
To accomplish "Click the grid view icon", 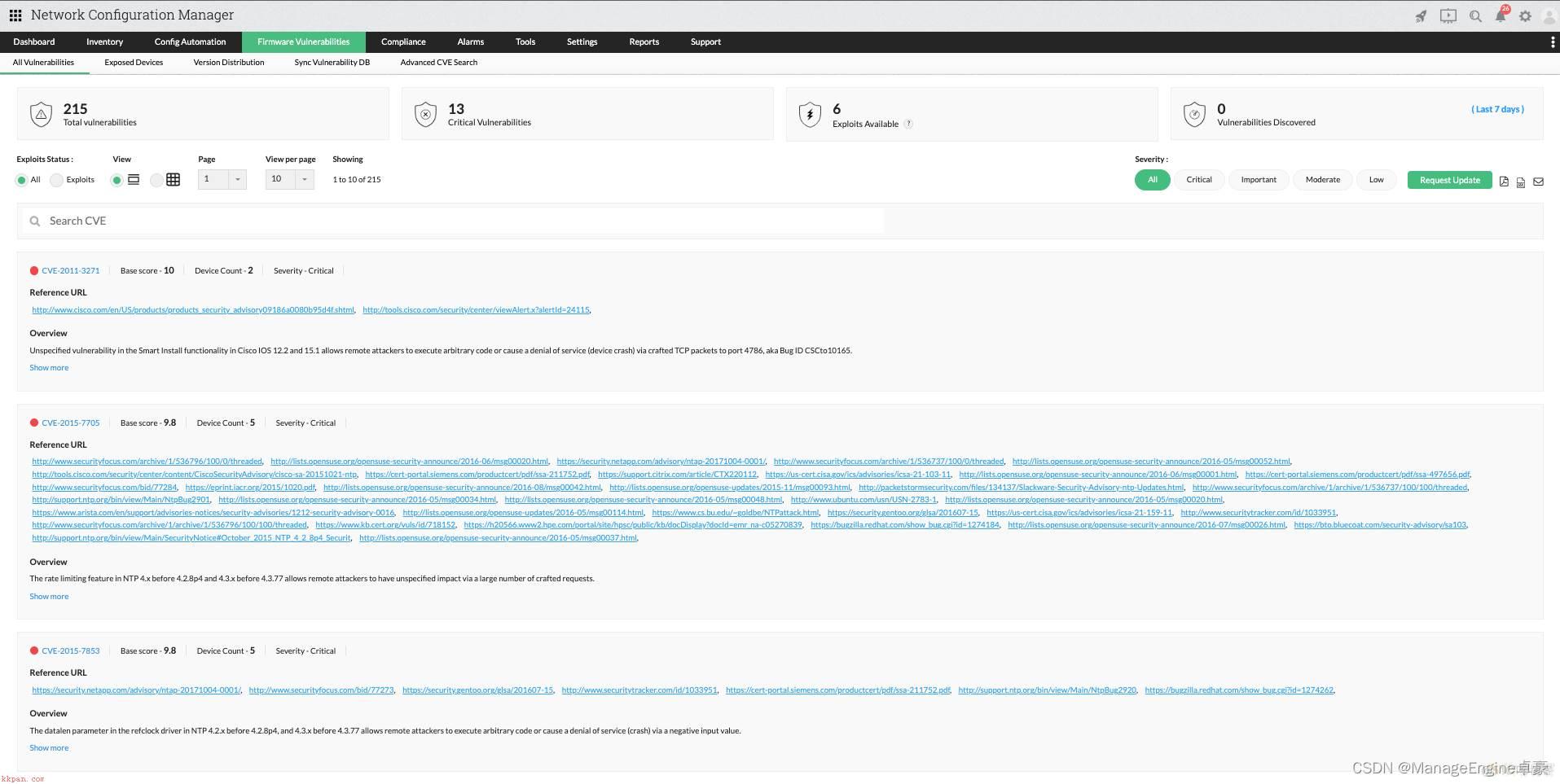I will [x=173, y=179].
